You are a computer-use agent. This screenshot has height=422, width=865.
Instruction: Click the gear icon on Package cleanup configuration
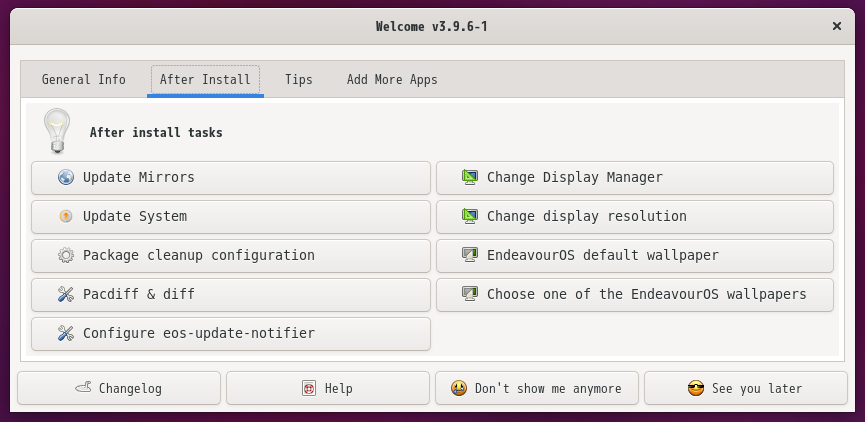point(66,255)
